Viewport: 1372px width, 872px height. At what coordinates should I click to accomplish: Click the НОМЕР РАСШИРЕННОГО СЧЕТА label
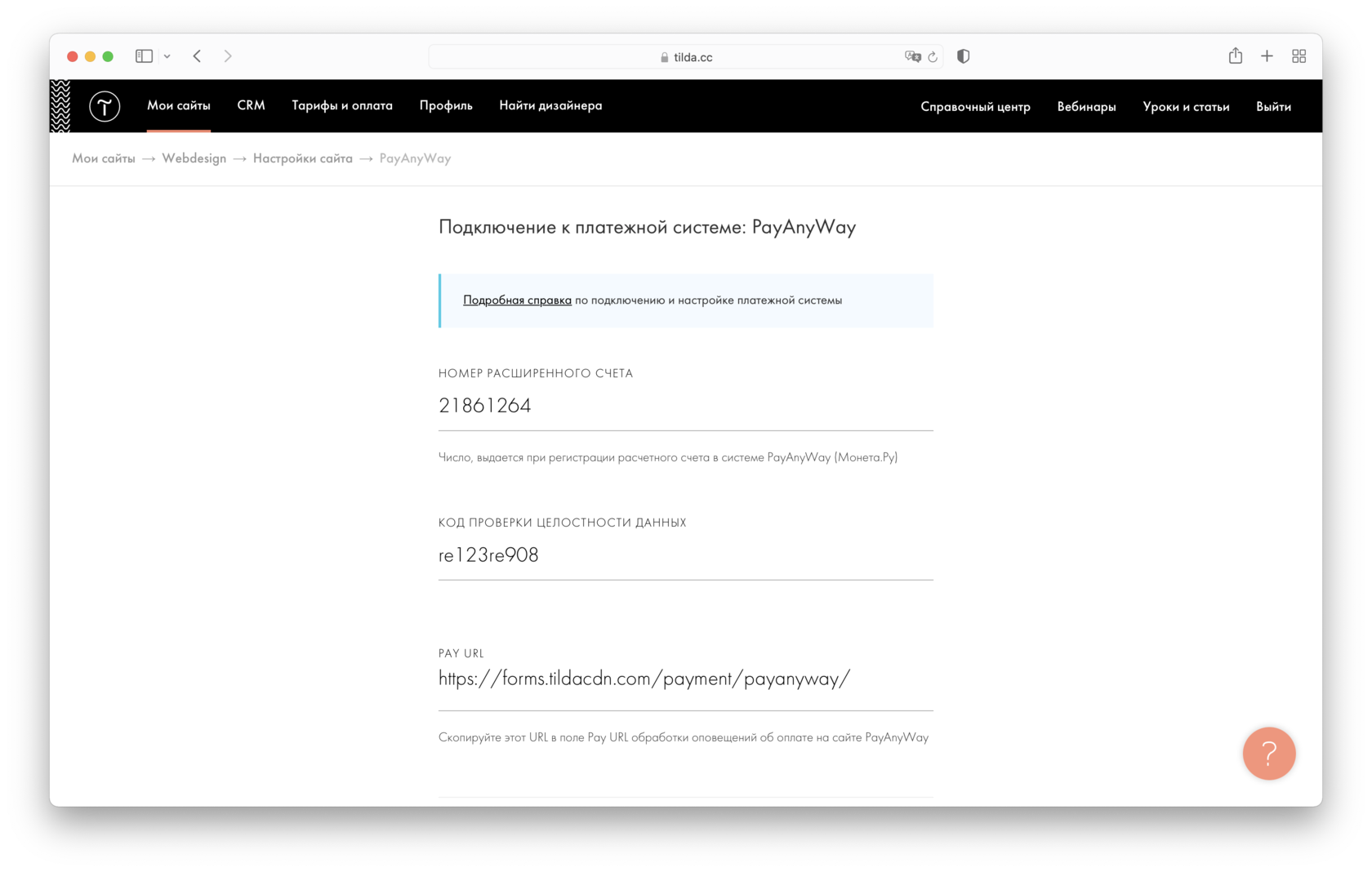click(x=536, y=373)
